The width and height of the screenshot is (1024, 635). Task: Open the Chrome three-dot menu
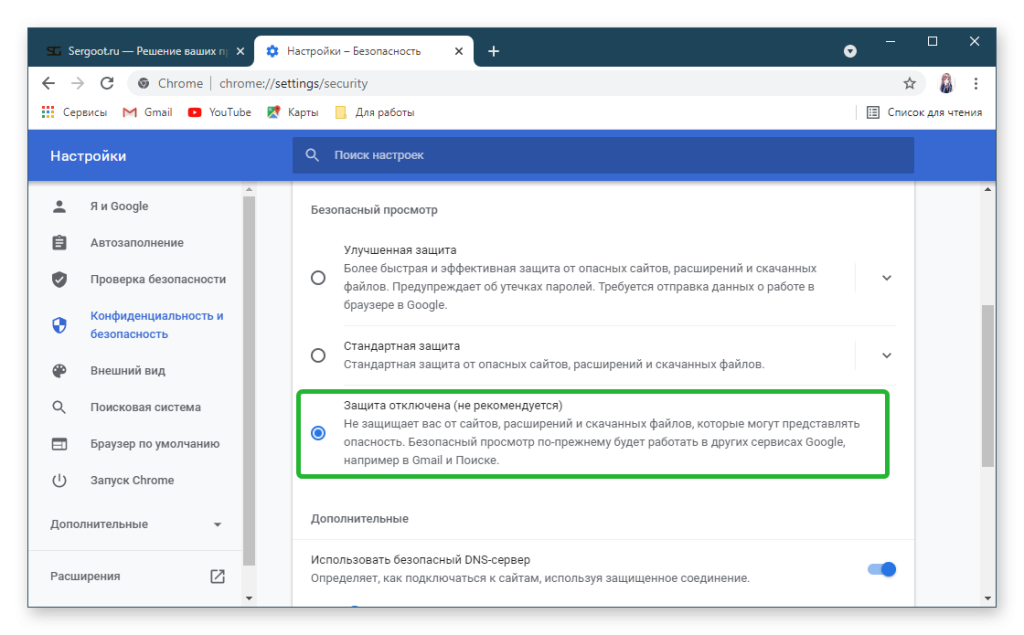(x=976, y=84)
